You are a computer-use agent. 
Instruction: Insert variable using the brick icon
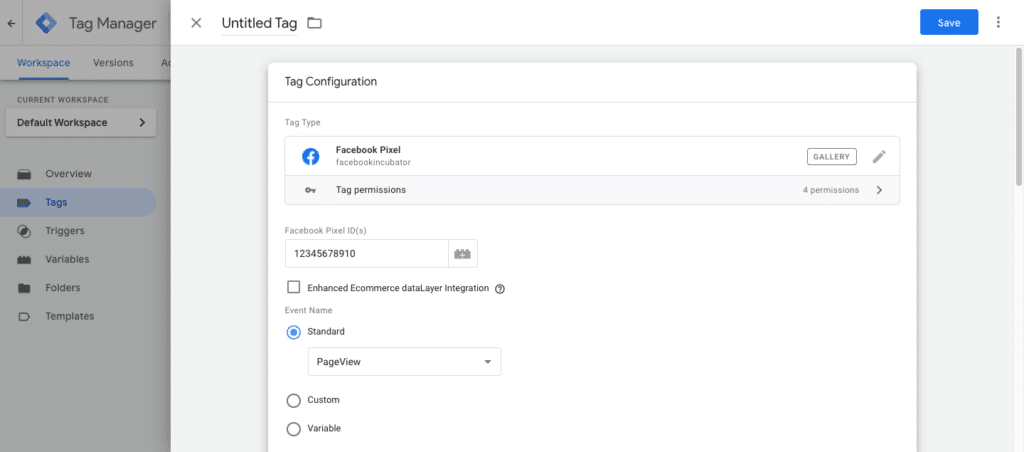click(x=463, y=253)
